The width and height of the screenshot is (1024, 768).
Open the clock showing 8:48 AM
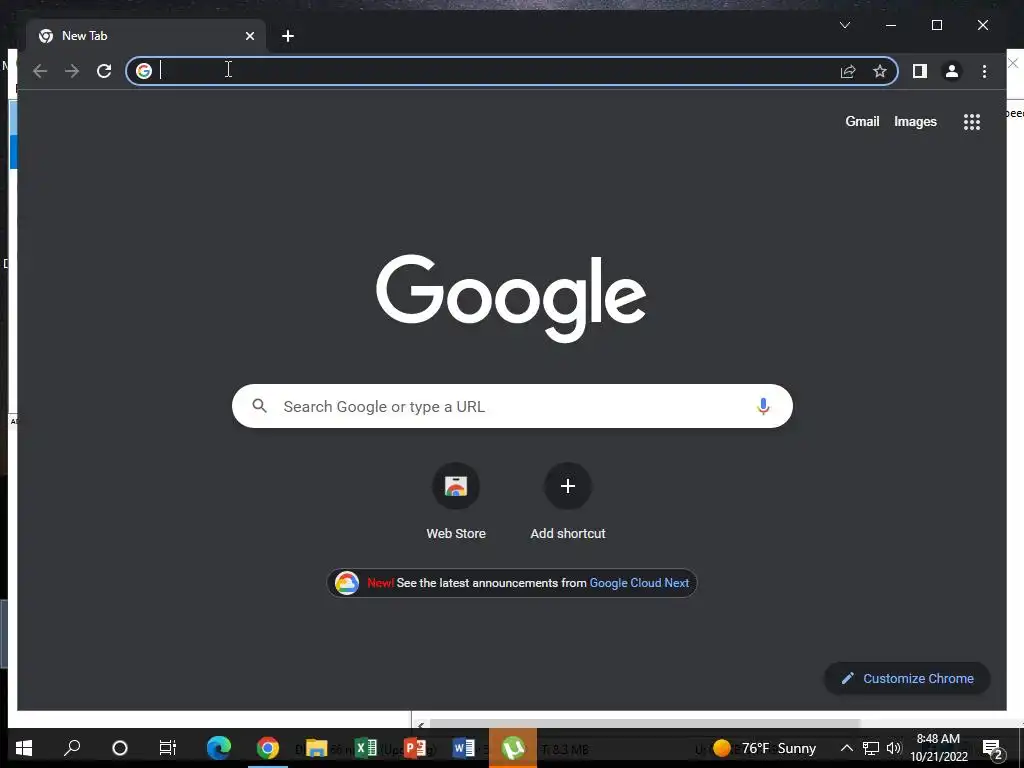(x=939, y=748)
